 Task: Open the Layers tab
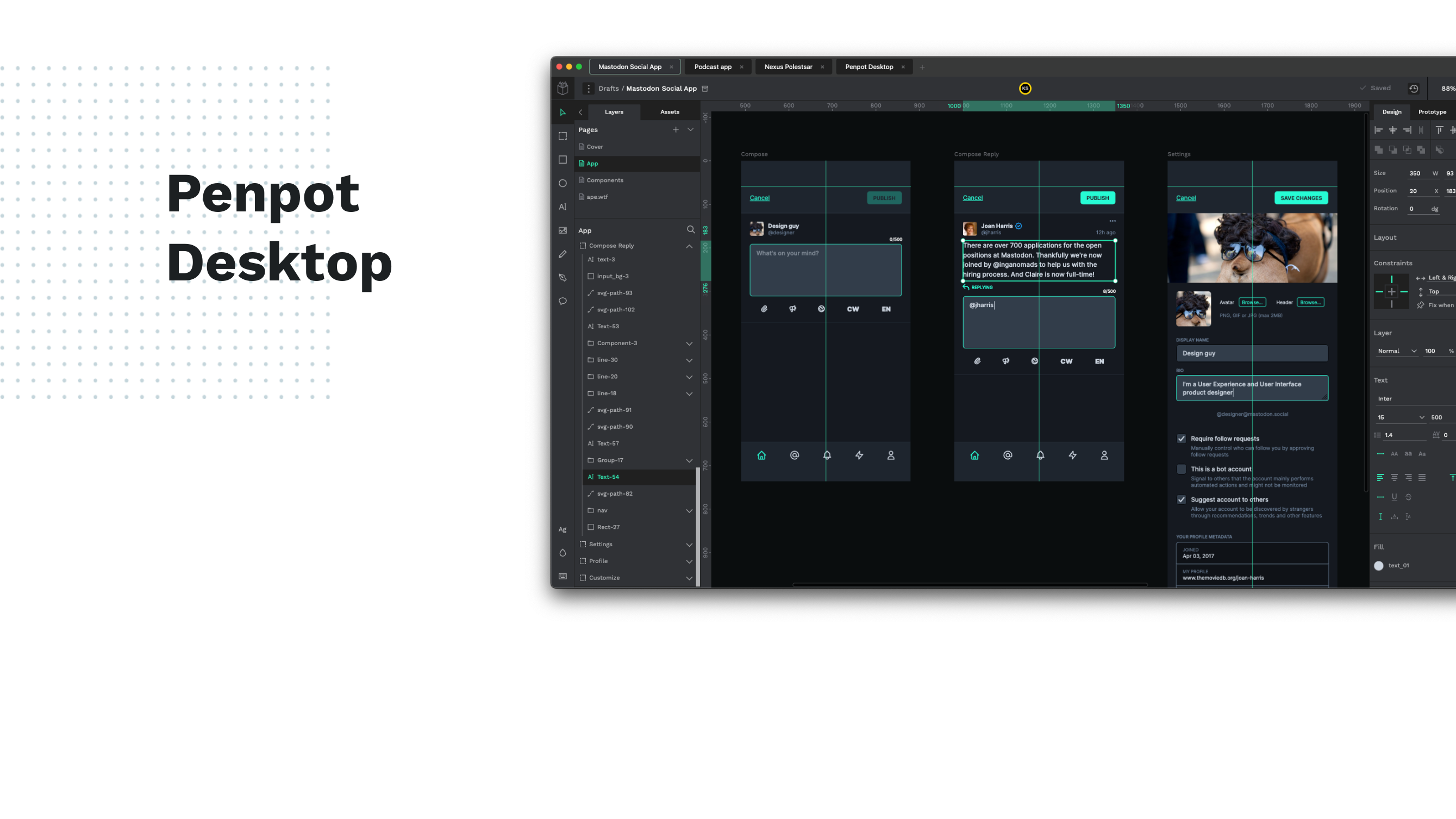coord(614,112)
